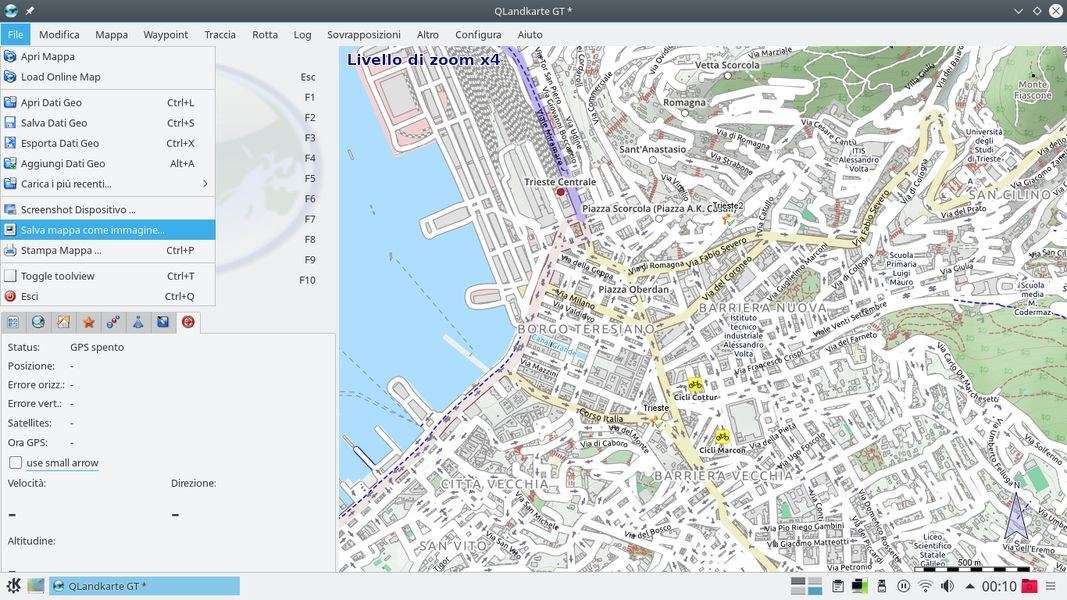
Task: Open the tracks tab with linked dots icon
Action: click(x=113, y=322)
